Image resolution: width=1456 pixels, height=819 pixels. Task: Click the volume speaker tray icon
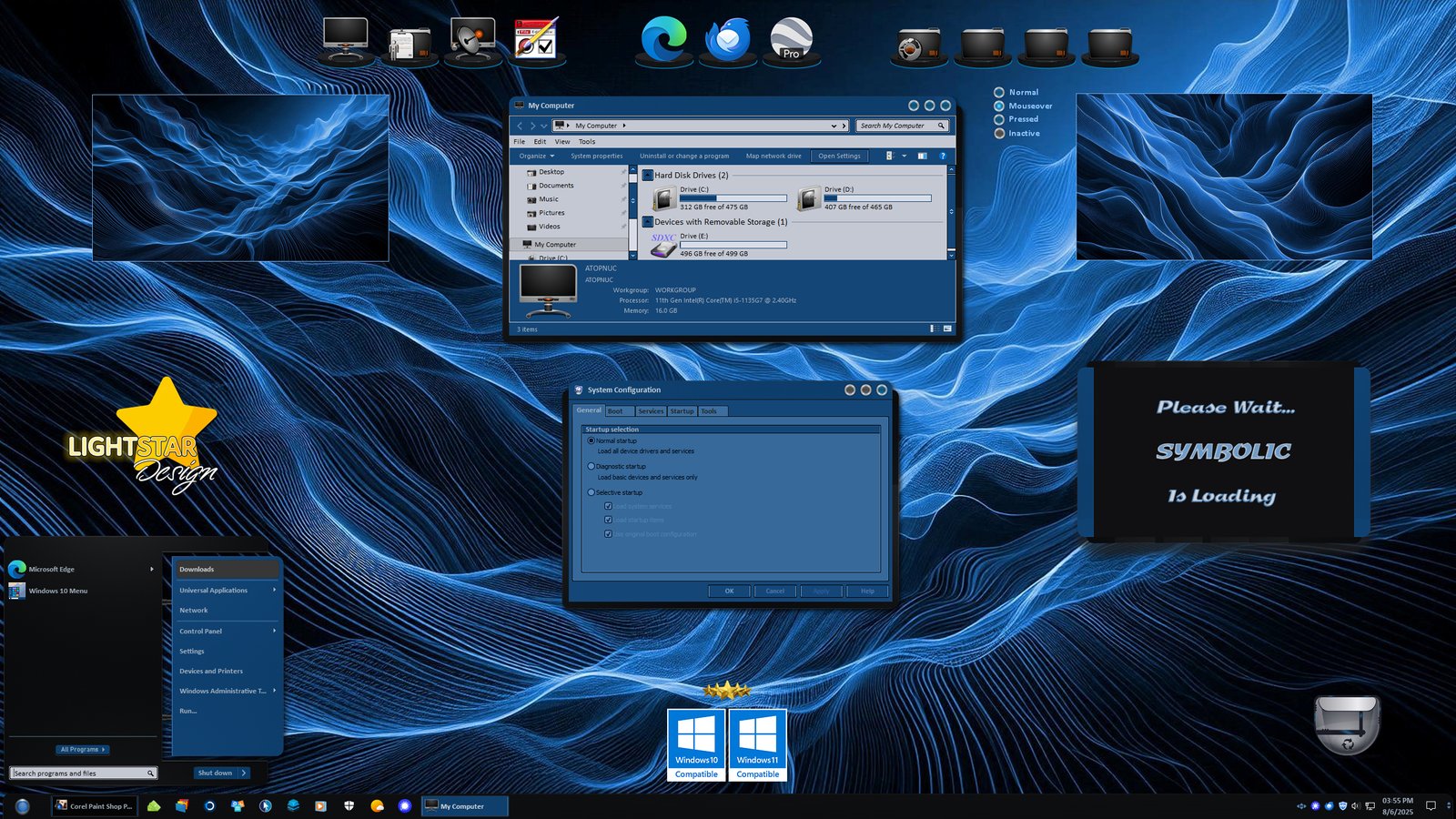point(1356,806)
